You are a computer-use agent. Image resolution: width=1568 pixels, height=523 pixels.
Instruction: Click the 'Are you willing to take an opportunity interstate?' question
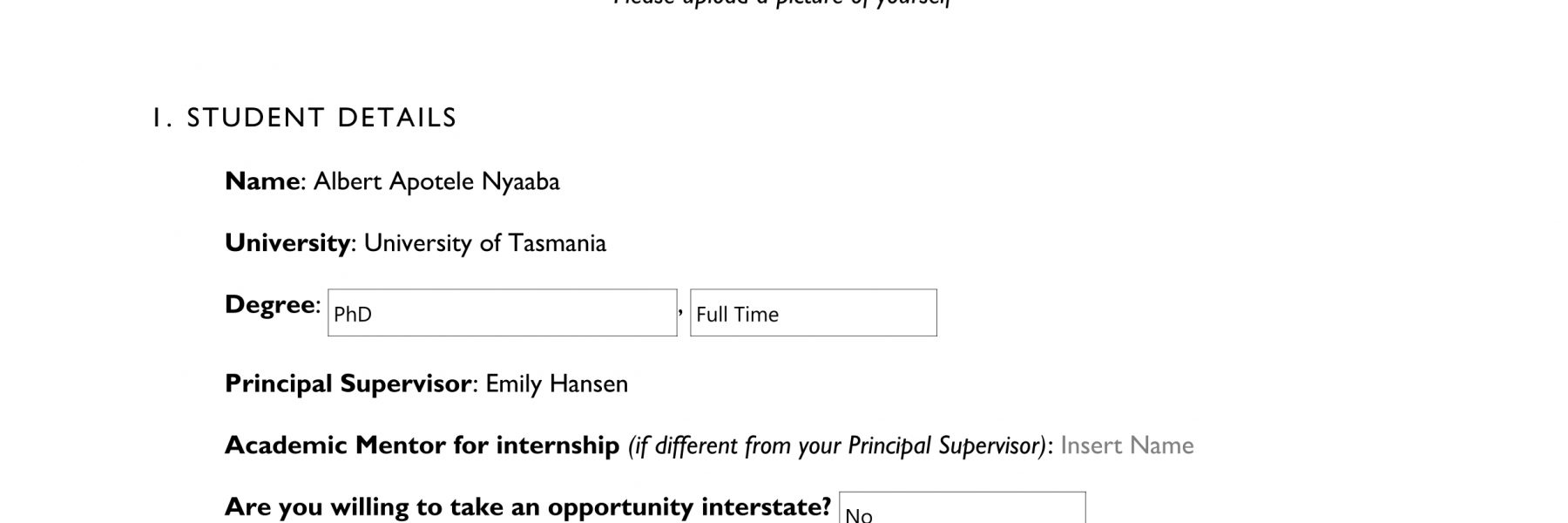(528, 506)
